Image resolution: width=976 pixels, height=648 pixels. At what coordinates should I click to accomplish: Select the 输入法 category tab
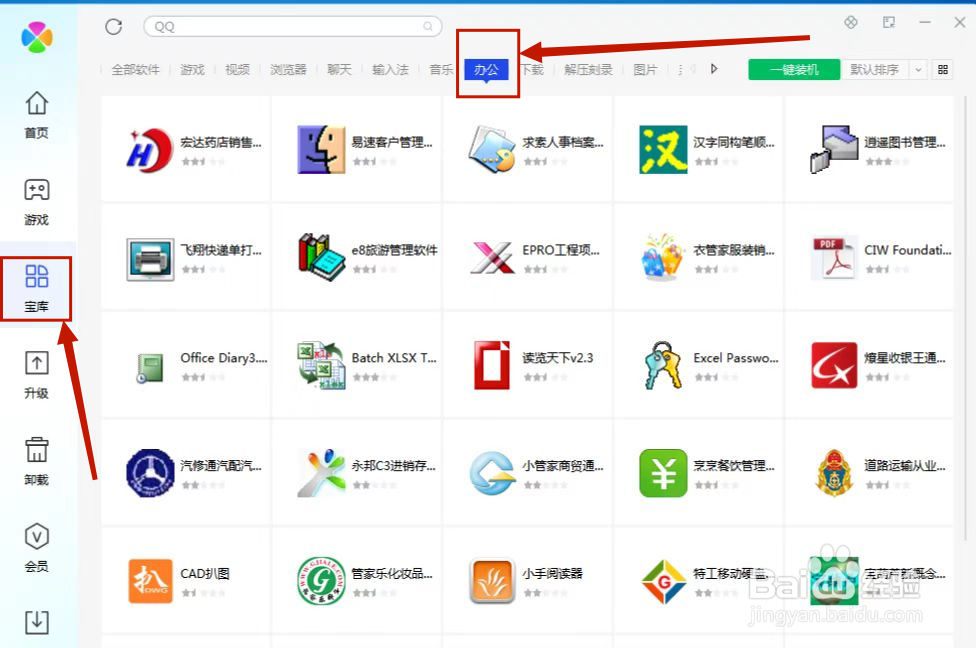click(x=390, y=70)
